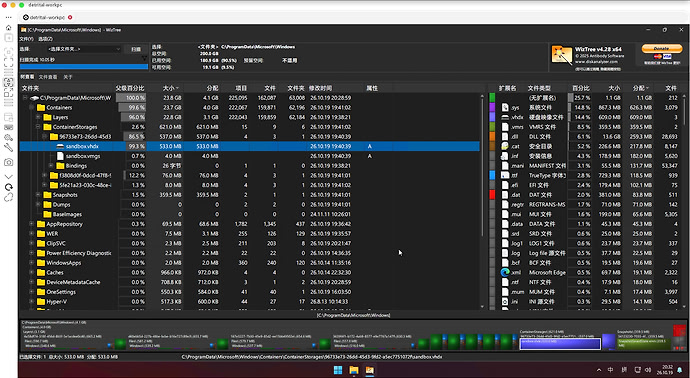Click the .inf setup information icon
This screenshot has height=378, width=690.
505,156
